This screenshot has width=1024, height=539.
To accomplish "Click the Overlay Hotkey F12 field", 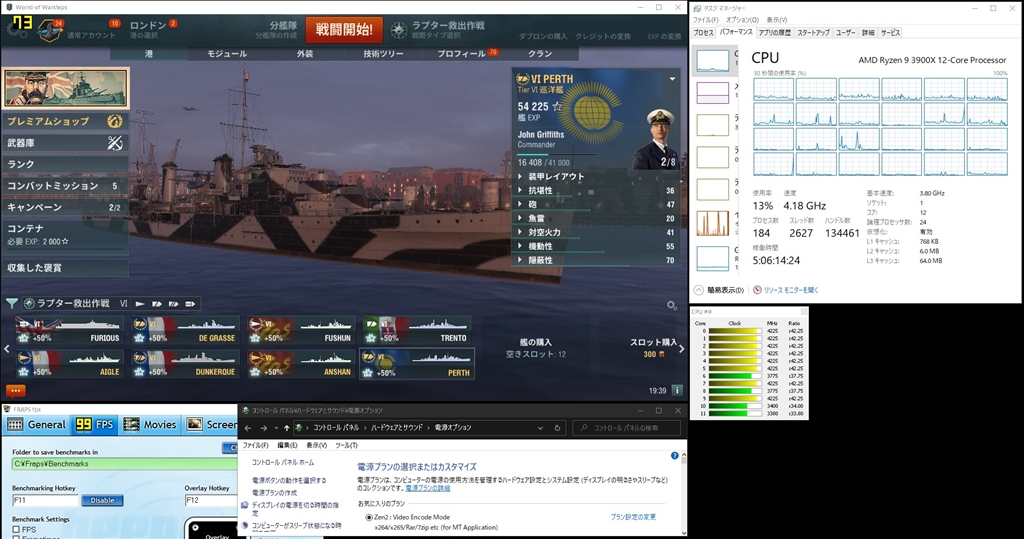I will point(211,500).
